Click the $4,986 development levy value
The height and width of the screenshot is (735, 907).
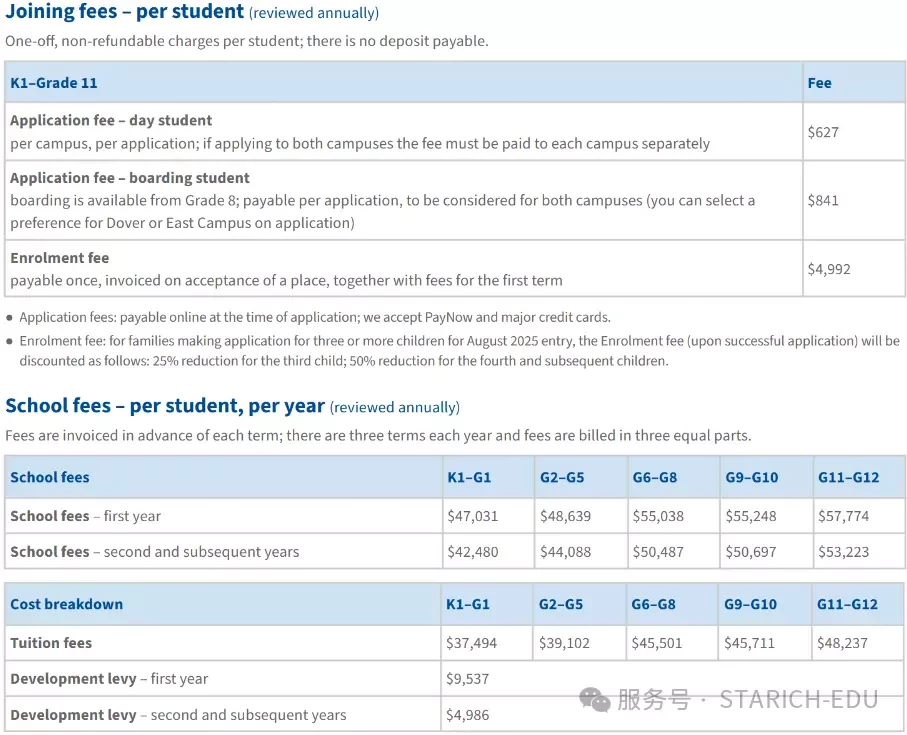(467, 715)
